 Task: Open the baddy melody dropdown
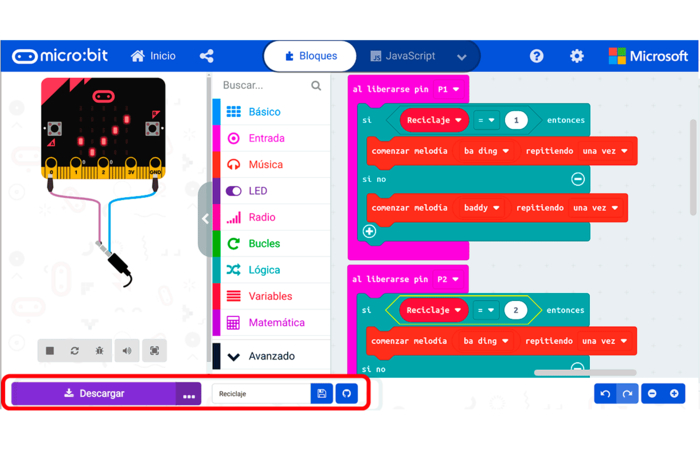coord(481,208)
